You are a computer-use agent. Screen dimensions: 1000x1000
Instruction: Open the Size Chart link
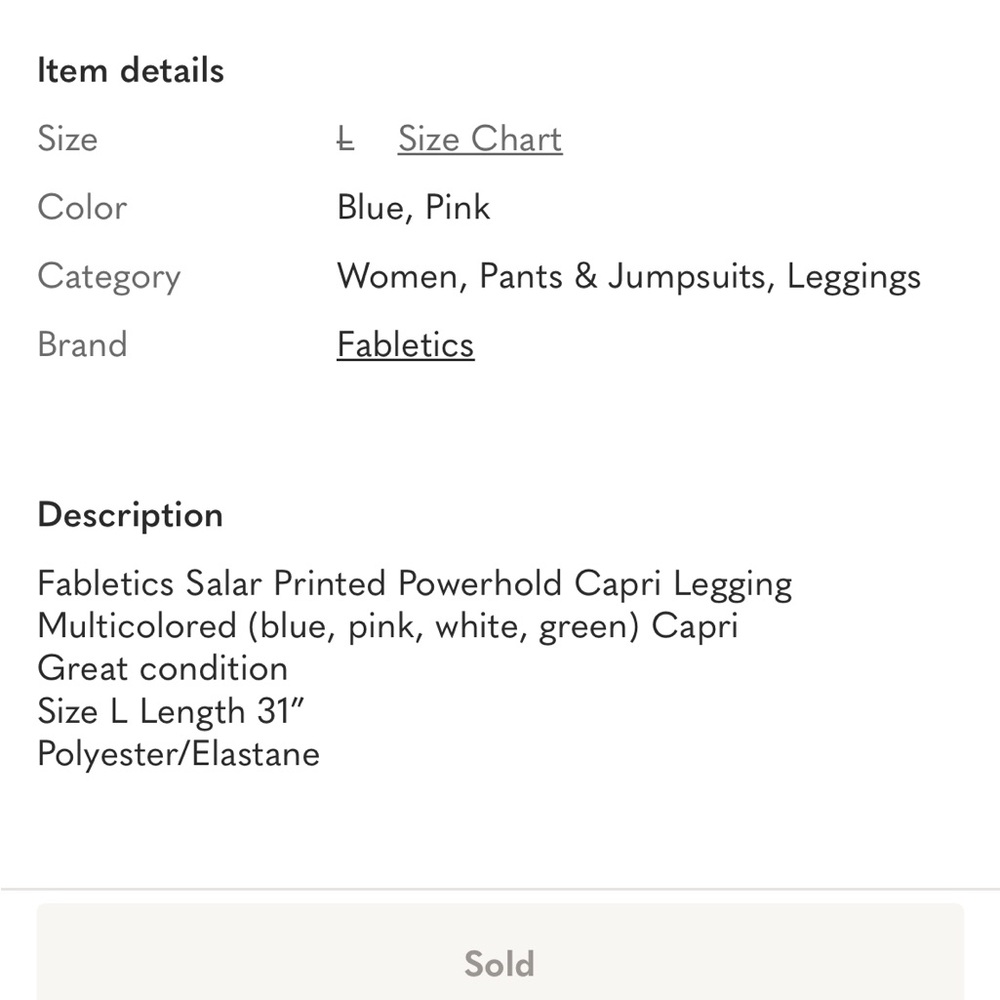point(479,139)
